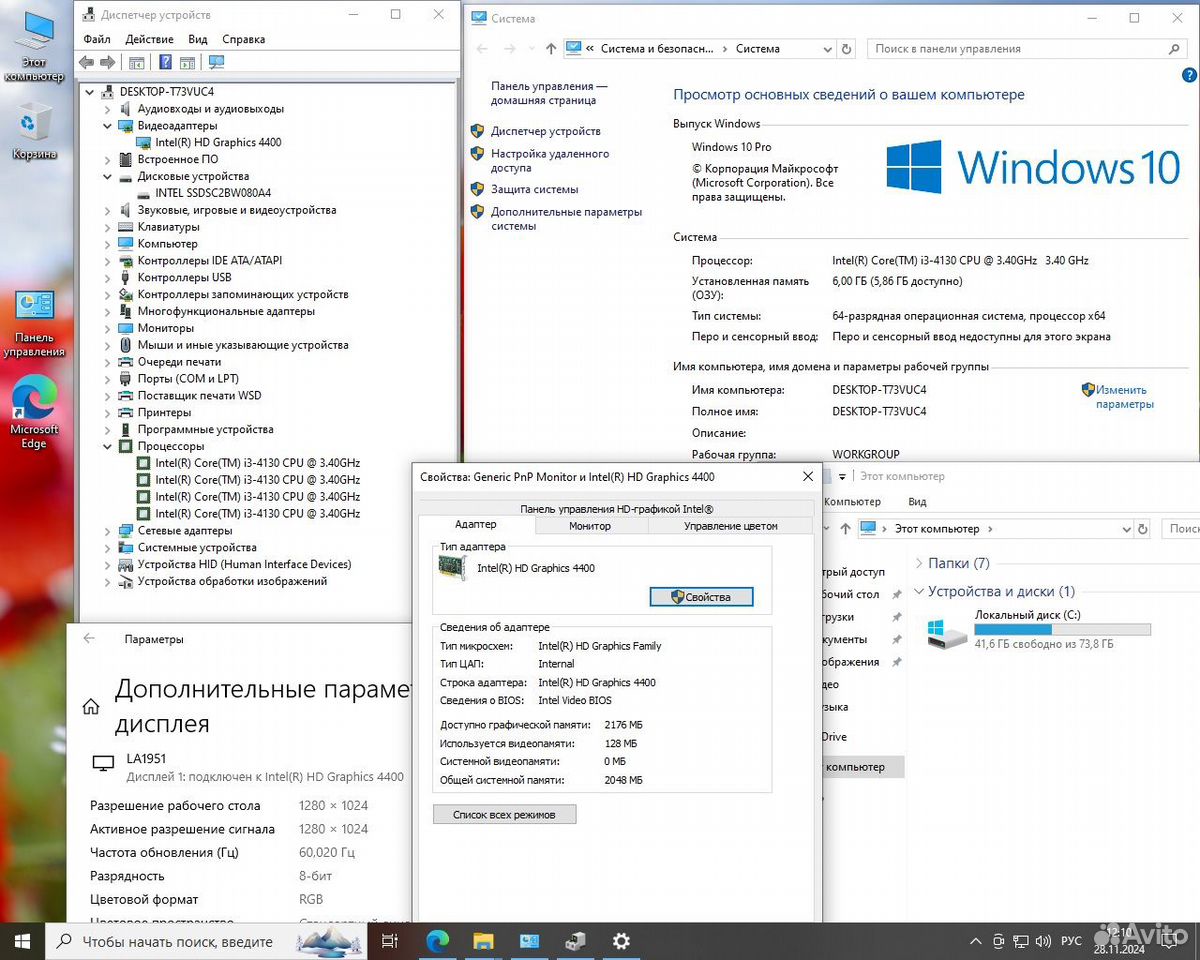The width and height of the screenshot is (1200, 960).
Task: Open Файл menu in Device Manager
Action: [x=97, y=39]
